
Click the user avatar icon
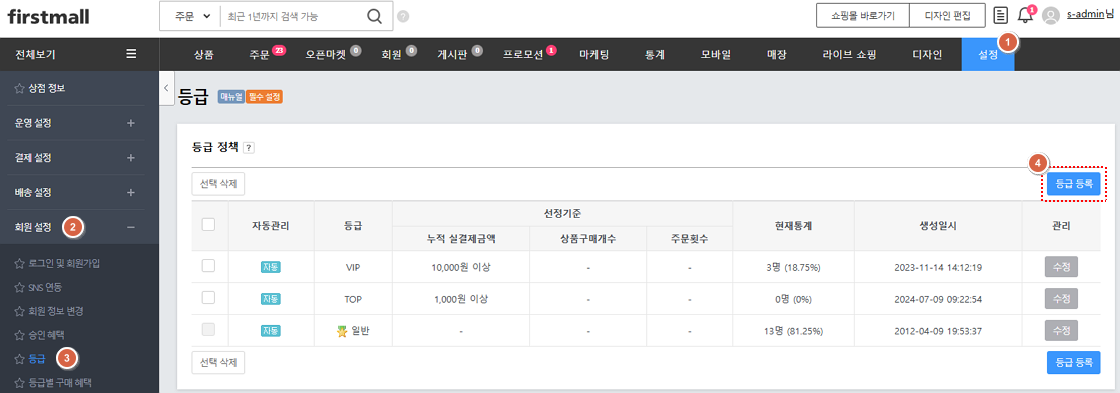1051,15
